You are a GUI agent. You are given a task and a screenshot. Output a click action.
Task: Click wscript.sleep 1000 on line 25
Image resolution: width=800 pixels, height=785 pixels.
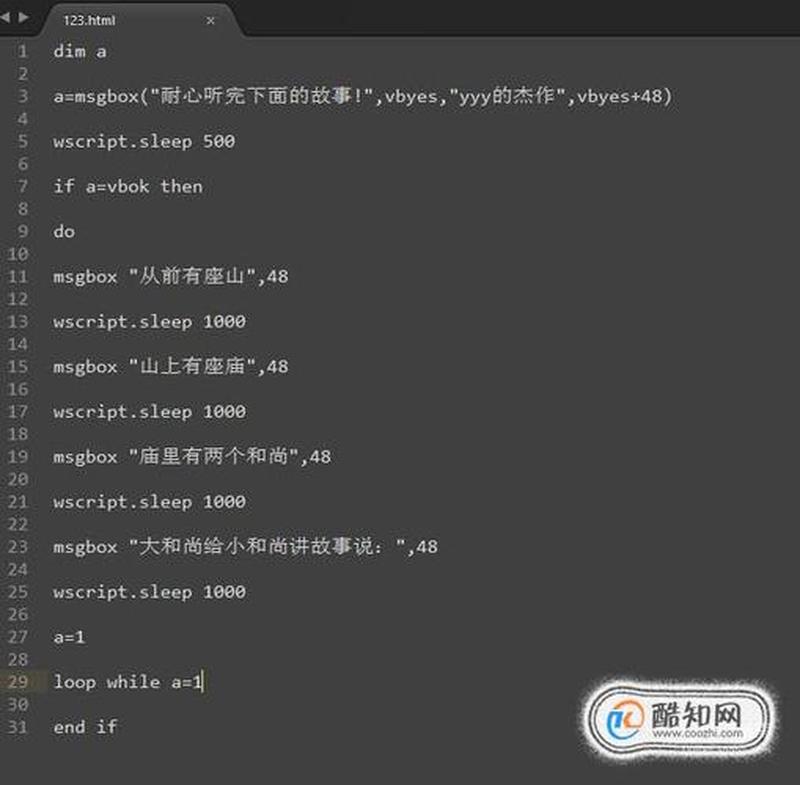tap(149, 592)
